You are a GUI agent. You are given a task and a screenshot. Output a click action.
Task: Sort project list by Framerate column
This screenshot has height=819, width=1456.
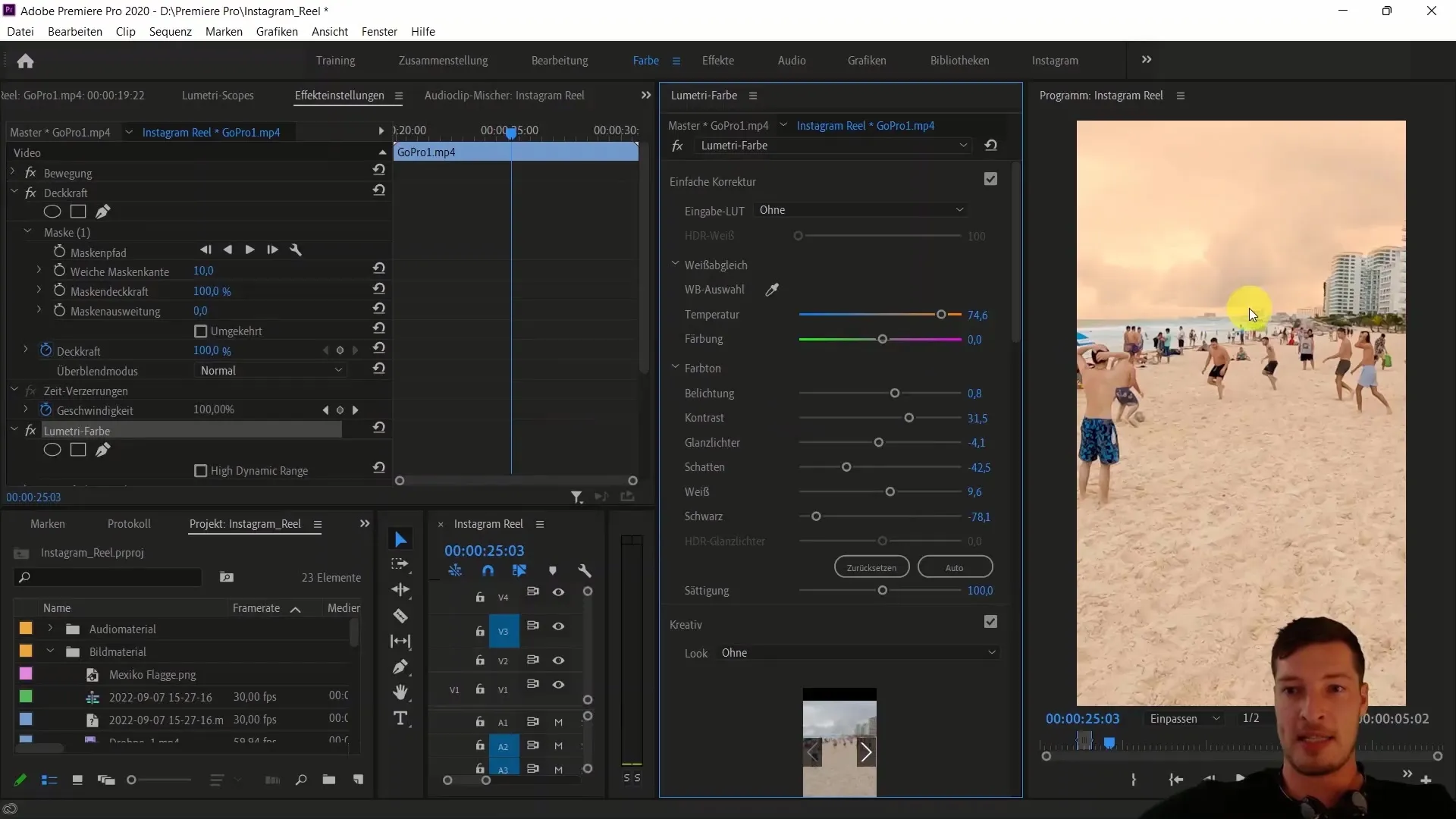click(256, 608)
